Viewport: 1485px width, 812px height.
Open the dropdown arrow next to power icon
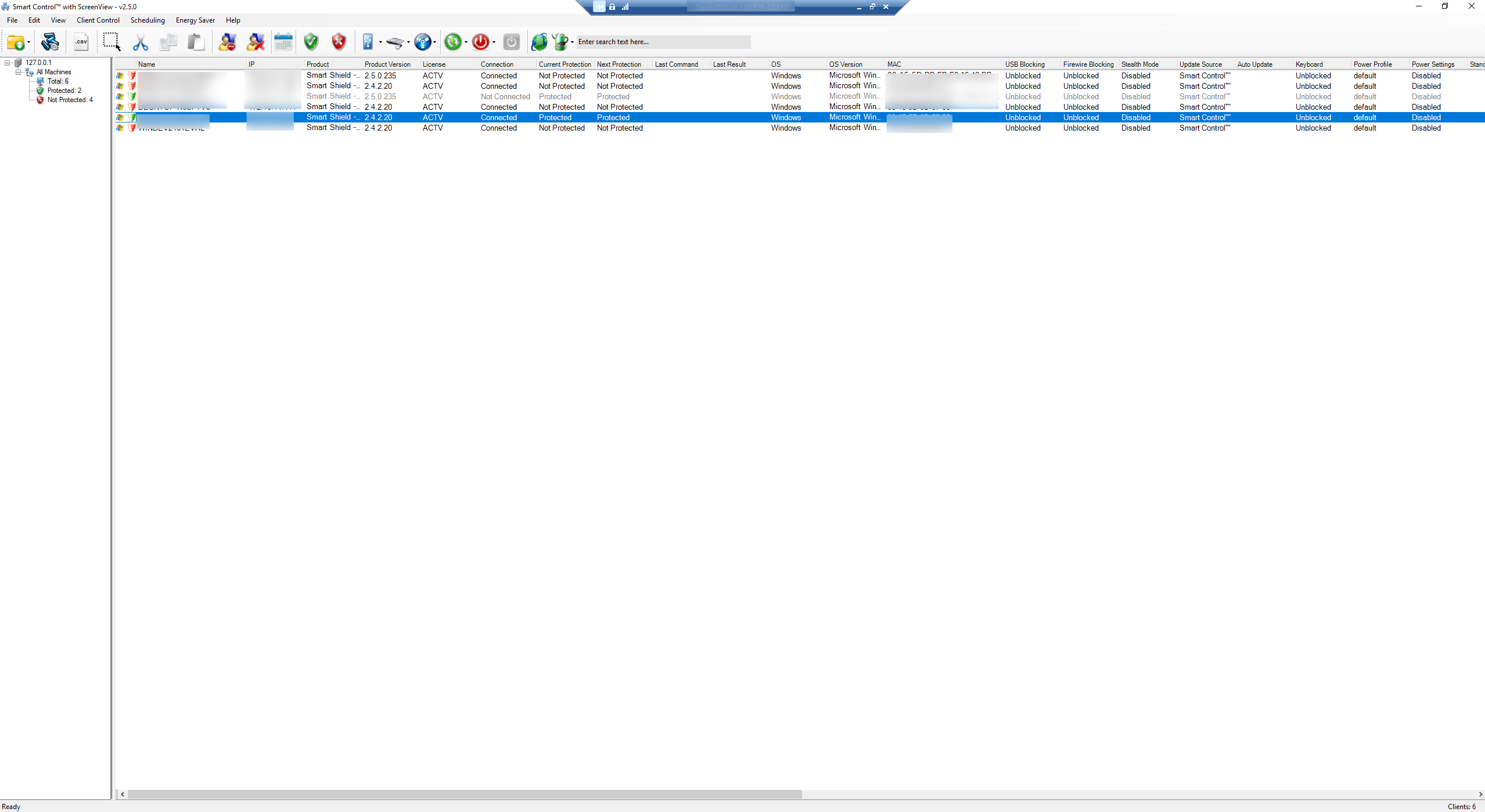click(494, 42)
